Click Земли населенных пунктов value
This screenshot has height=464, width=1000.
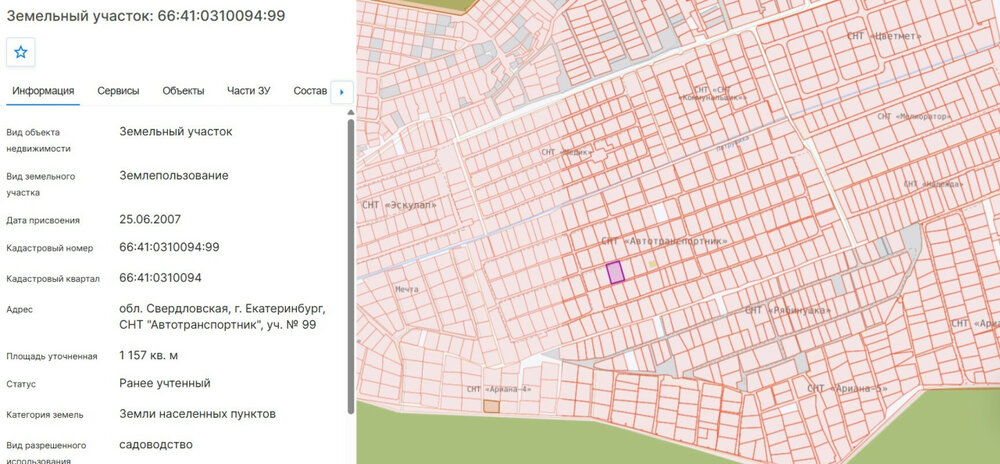[198, 414]
